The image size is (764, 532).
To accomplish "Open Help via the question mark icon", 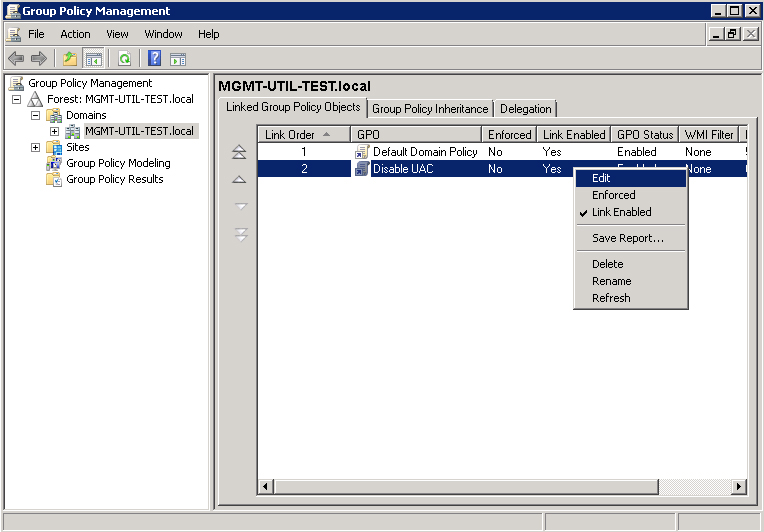I will [x=155, y=59].
